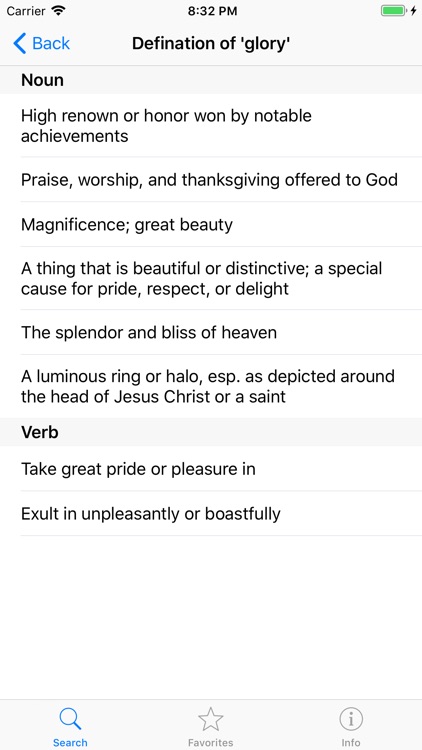Select 'Praise, worship, and thanksgiving' definition
The image size is (422, 750).
211,179
